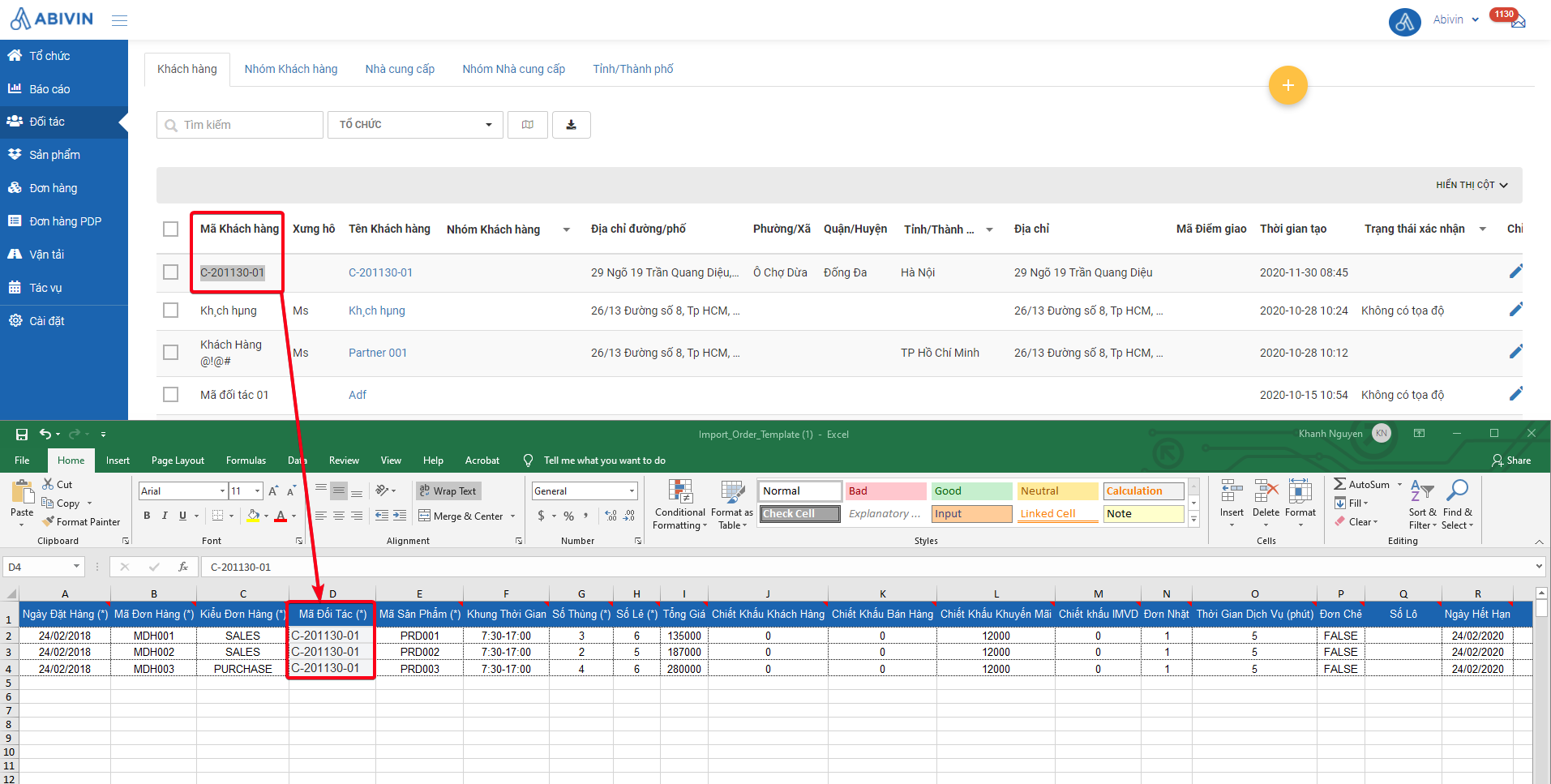Image resolution: width=1551 pixels, height=784 pixels.
Task: Select Excel cell with value 187000
Action: coord(684,652)
